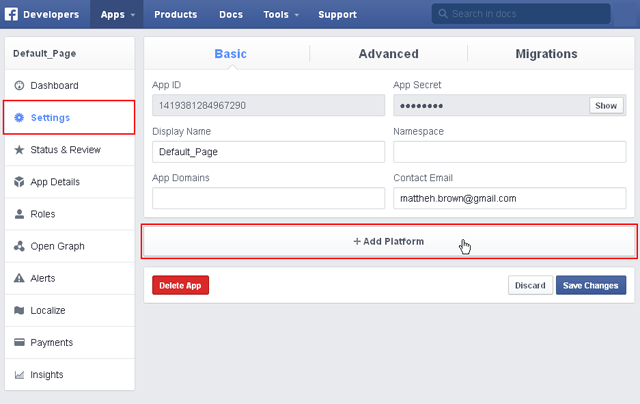Open the Alerts section
This screenshot has width=640, height=404.
coord(70,278)
